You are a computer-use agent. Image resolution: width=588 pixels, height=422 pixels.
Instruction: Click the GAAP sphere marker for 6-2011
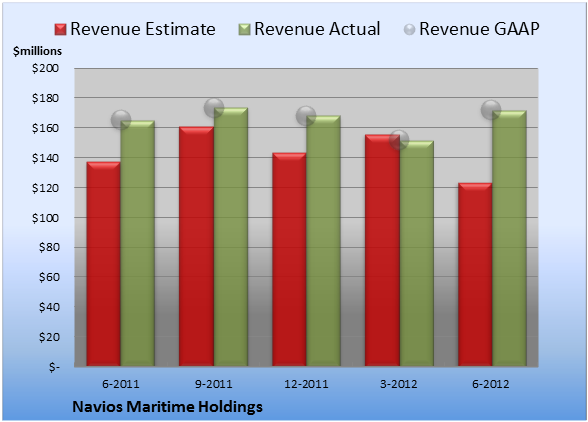pos(121,120)
